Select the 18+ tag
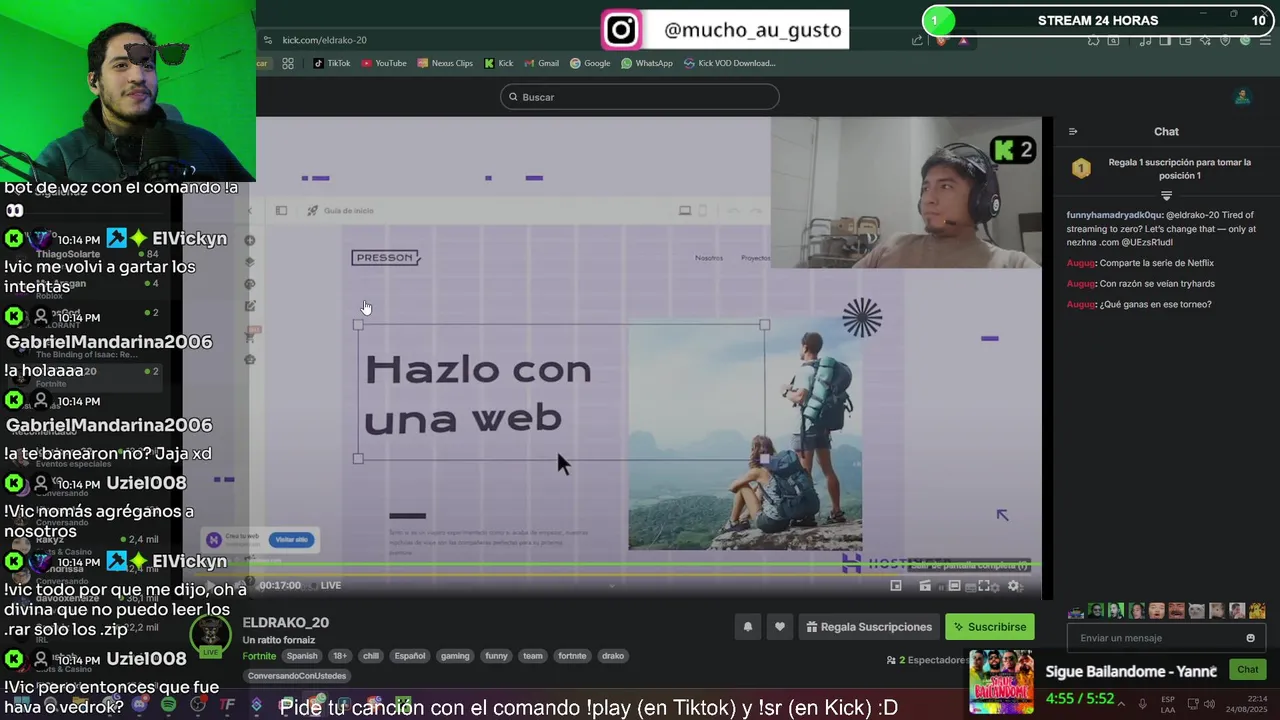1280x720 pixels. 340,656
